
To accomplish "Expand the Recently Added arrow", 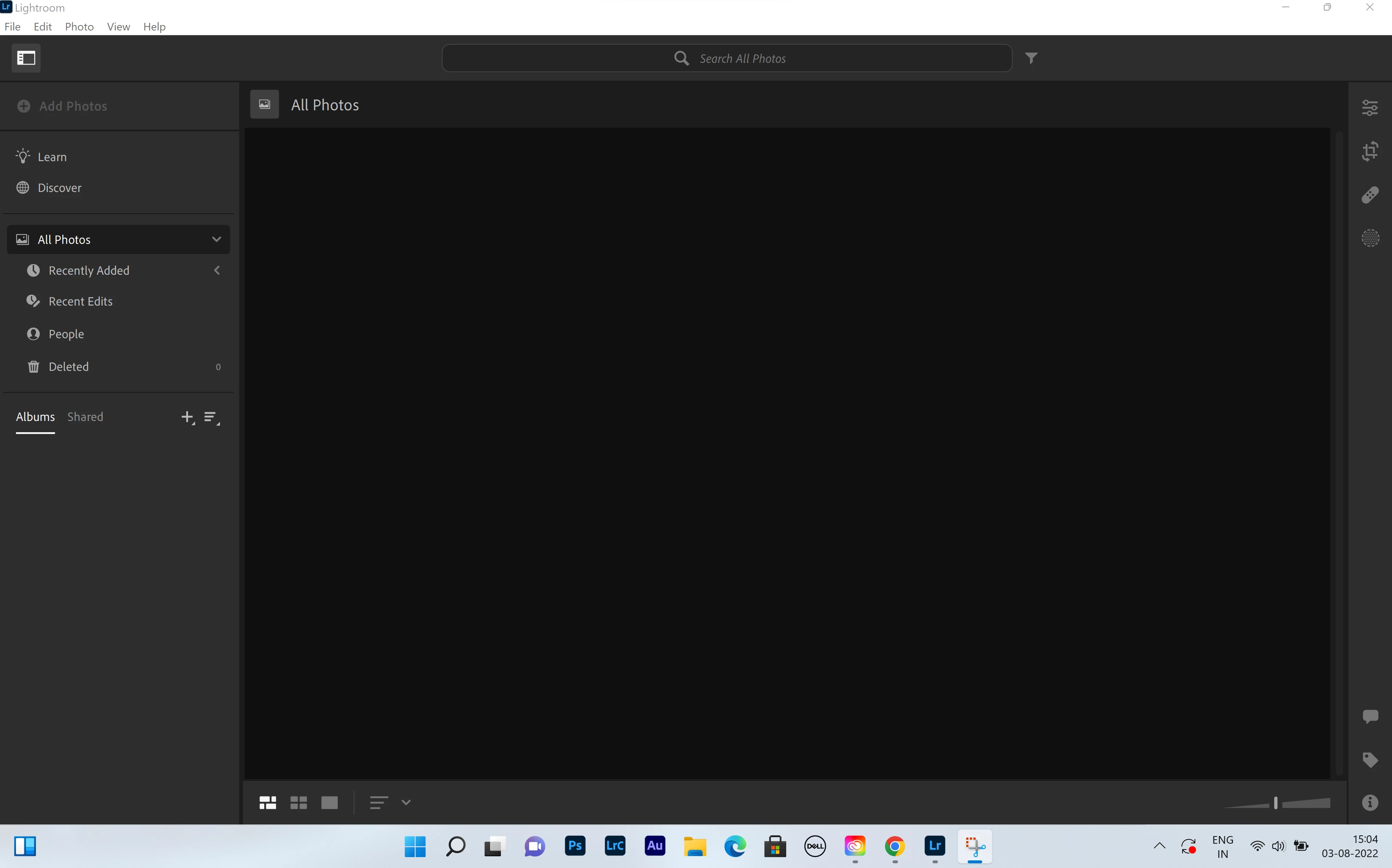I will click(217, 270).
